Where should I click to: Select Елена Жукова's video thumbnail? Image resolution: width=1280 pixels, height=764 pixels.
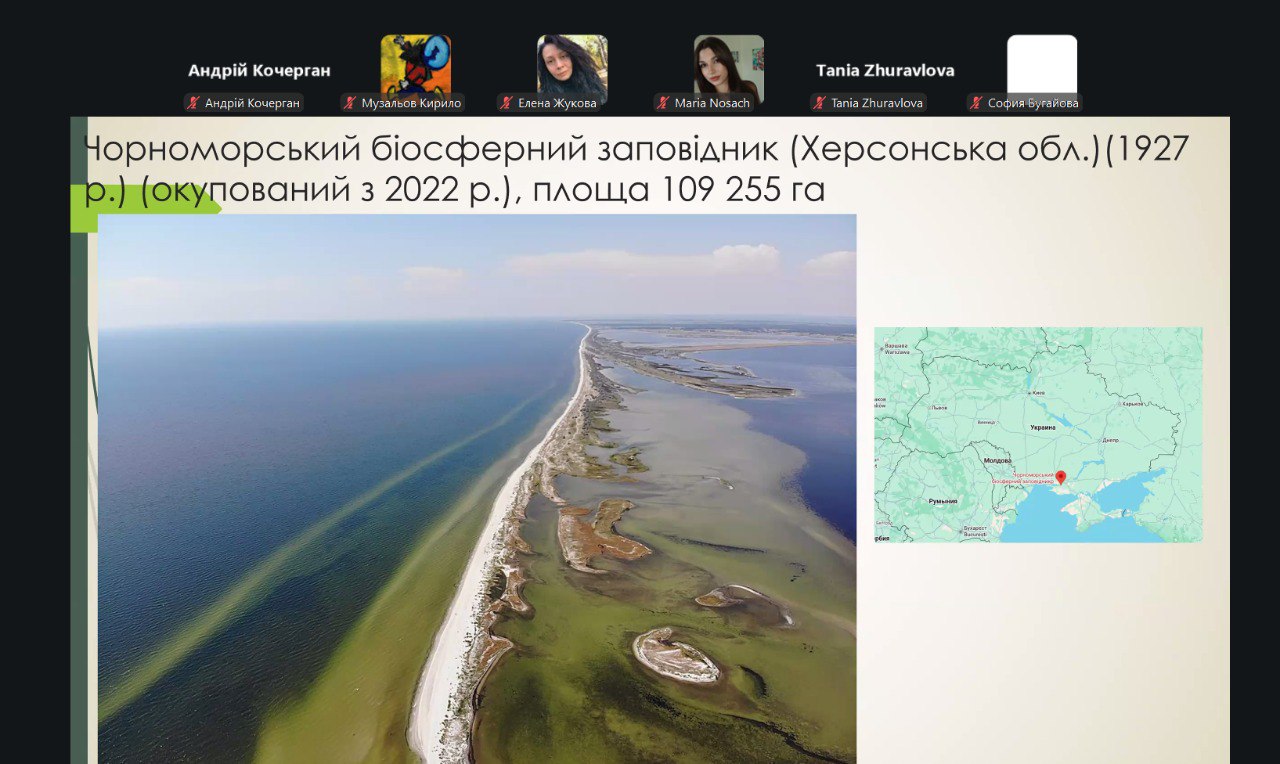[572, 64]
